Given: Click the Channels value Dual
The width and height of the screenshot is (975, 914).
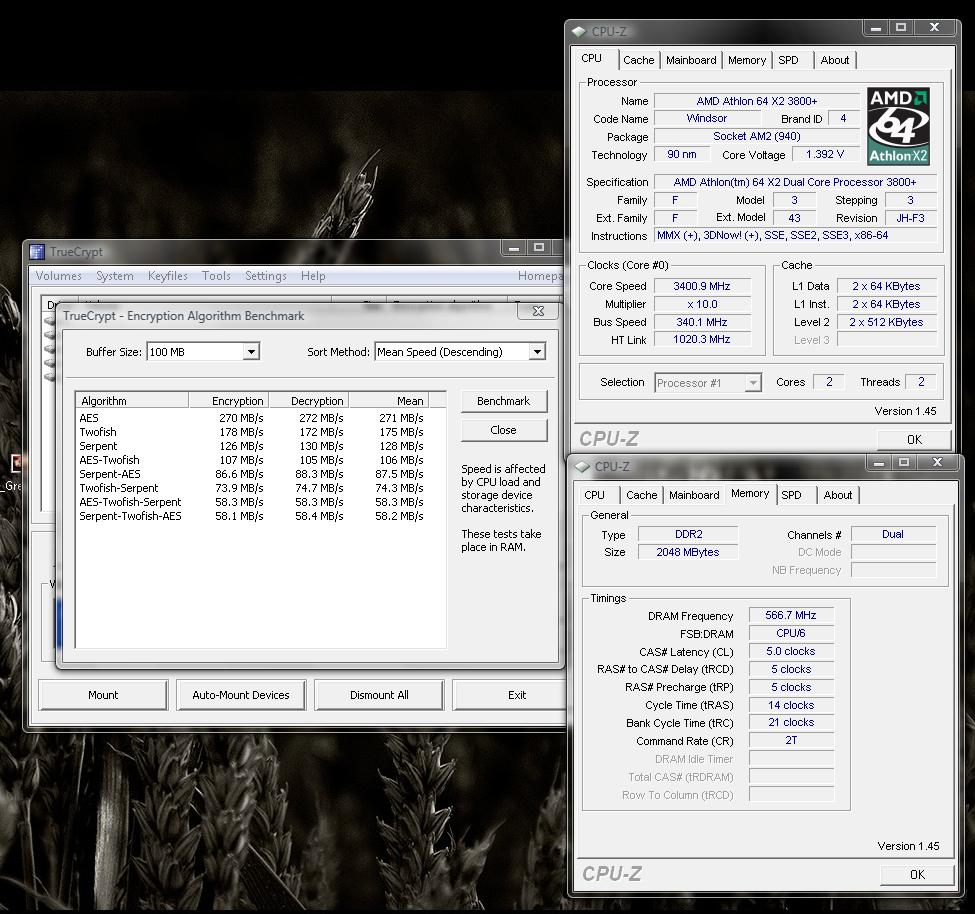Looking at the screenshot, I should pyautogui.click(x=893, y=534).
